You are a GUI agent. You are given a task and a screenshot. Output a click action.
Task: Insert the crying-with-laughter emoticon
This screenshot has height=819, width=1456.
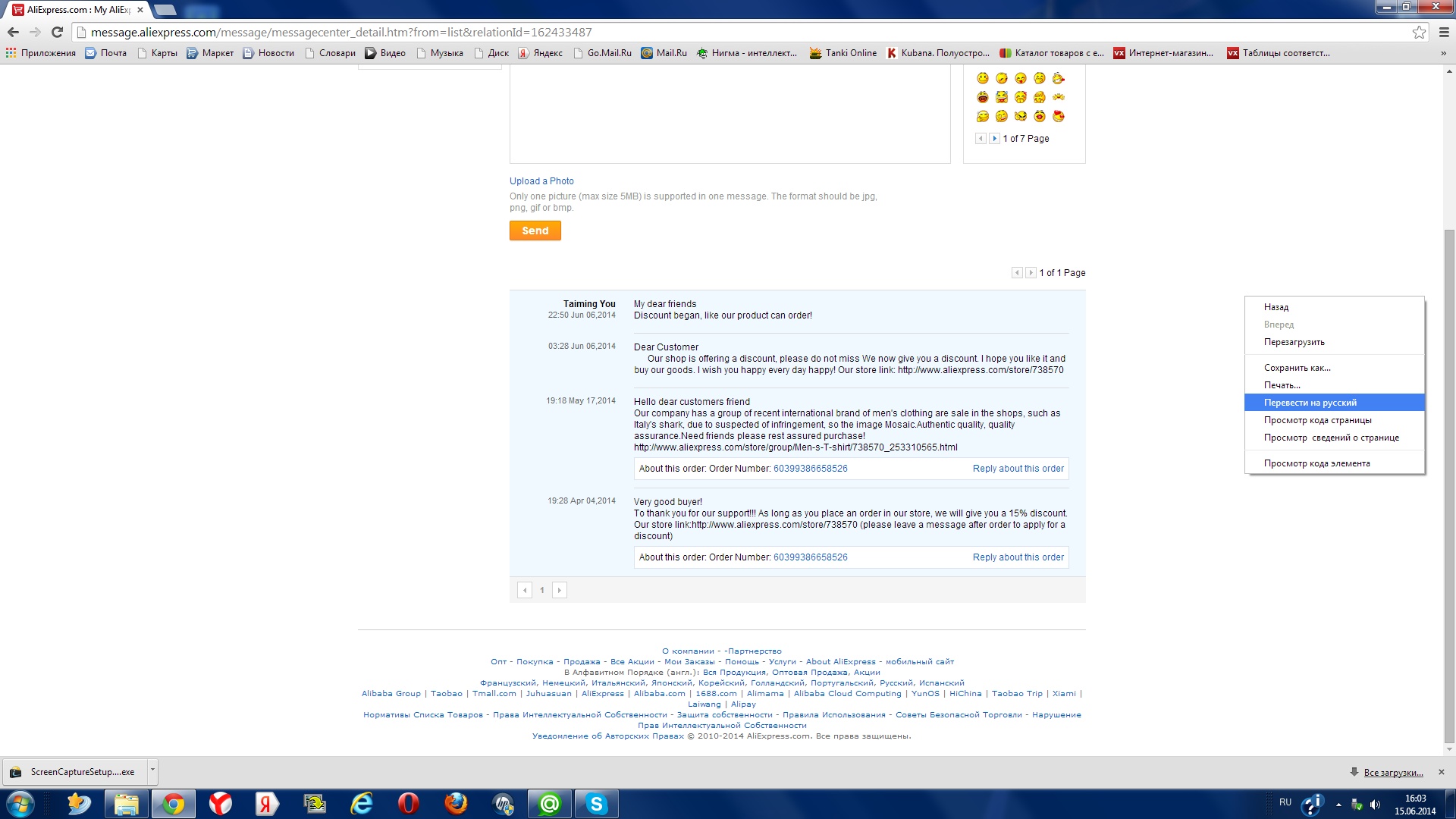click(1002, 97)
